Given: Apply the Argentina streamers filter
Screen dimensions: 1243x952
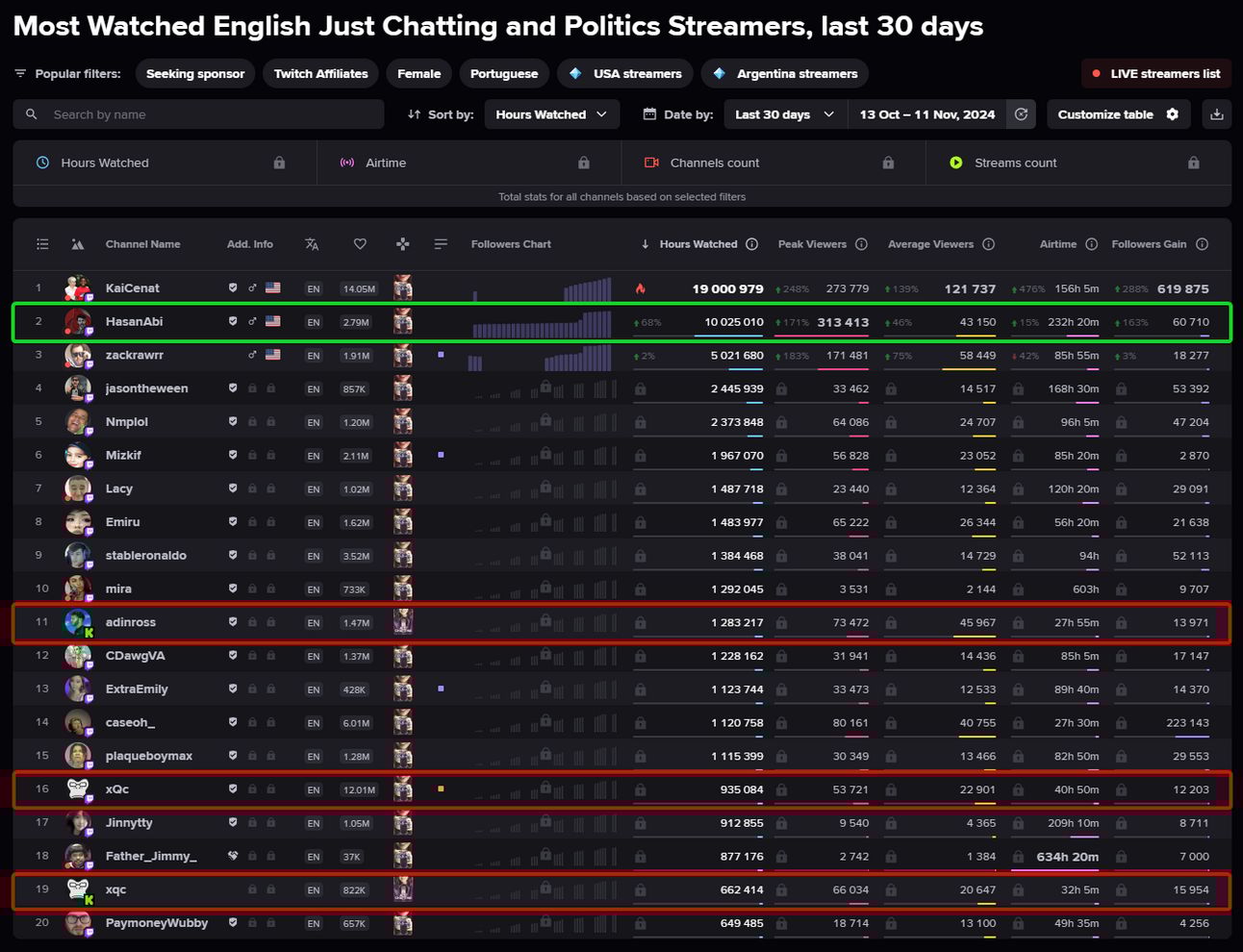Looking at the screenshot, I should tap(785, 74).
